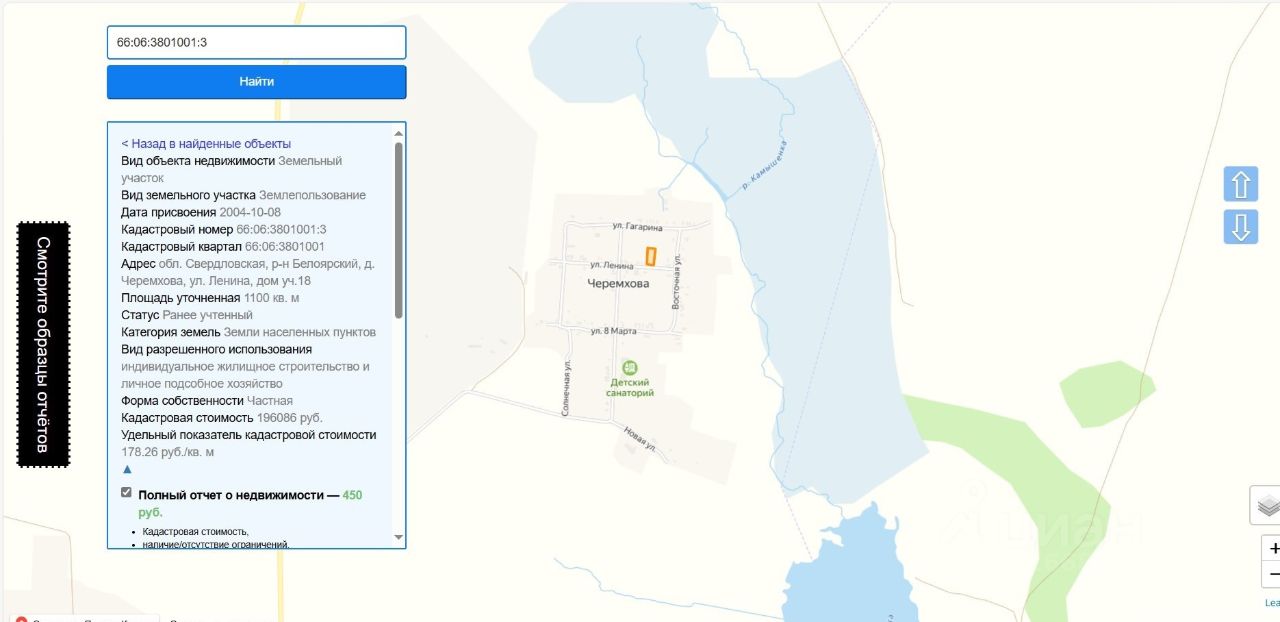Go back via Назад в найденные объекты link
The width and height of the screenshot is (1280, 622).
pyautogui.click(x=206, y=143)
